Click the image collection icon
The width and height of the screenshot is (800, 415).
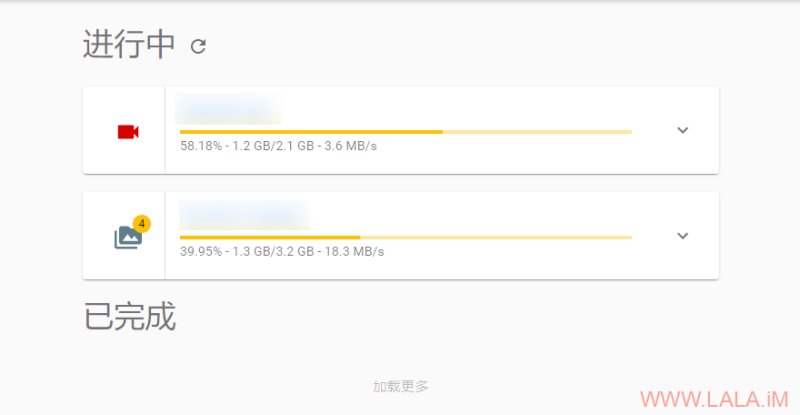pyautogui.click(x=127, y=237)
